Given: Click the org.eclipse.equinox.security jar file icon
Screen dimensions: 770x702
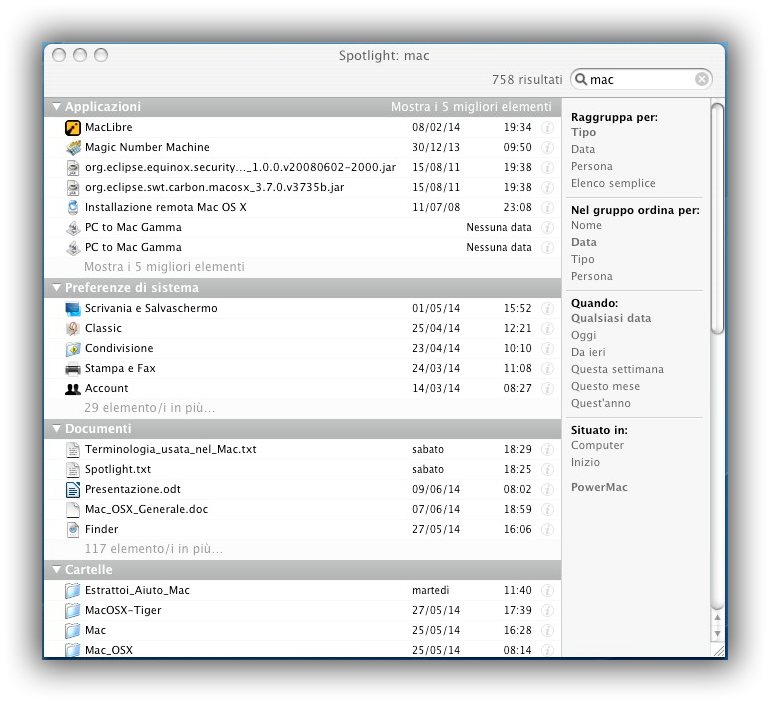Looking at the screenshot, I should (x=73, y=167).
